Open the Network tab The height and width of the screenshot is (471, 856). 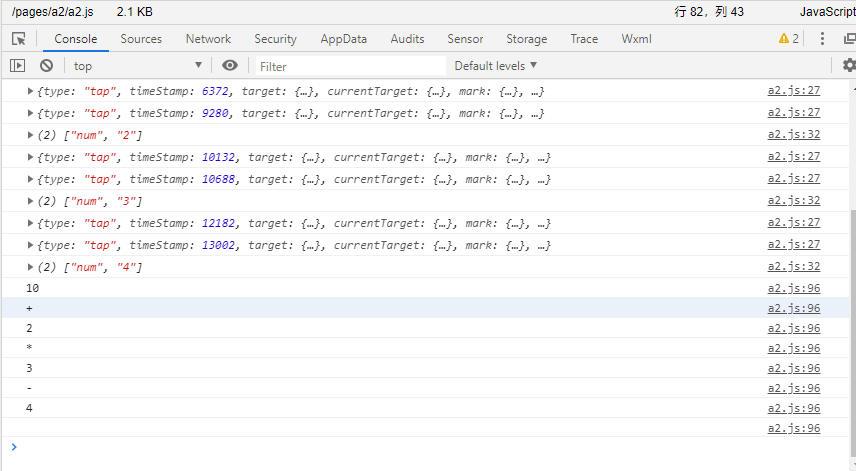[x=208, y=39]
